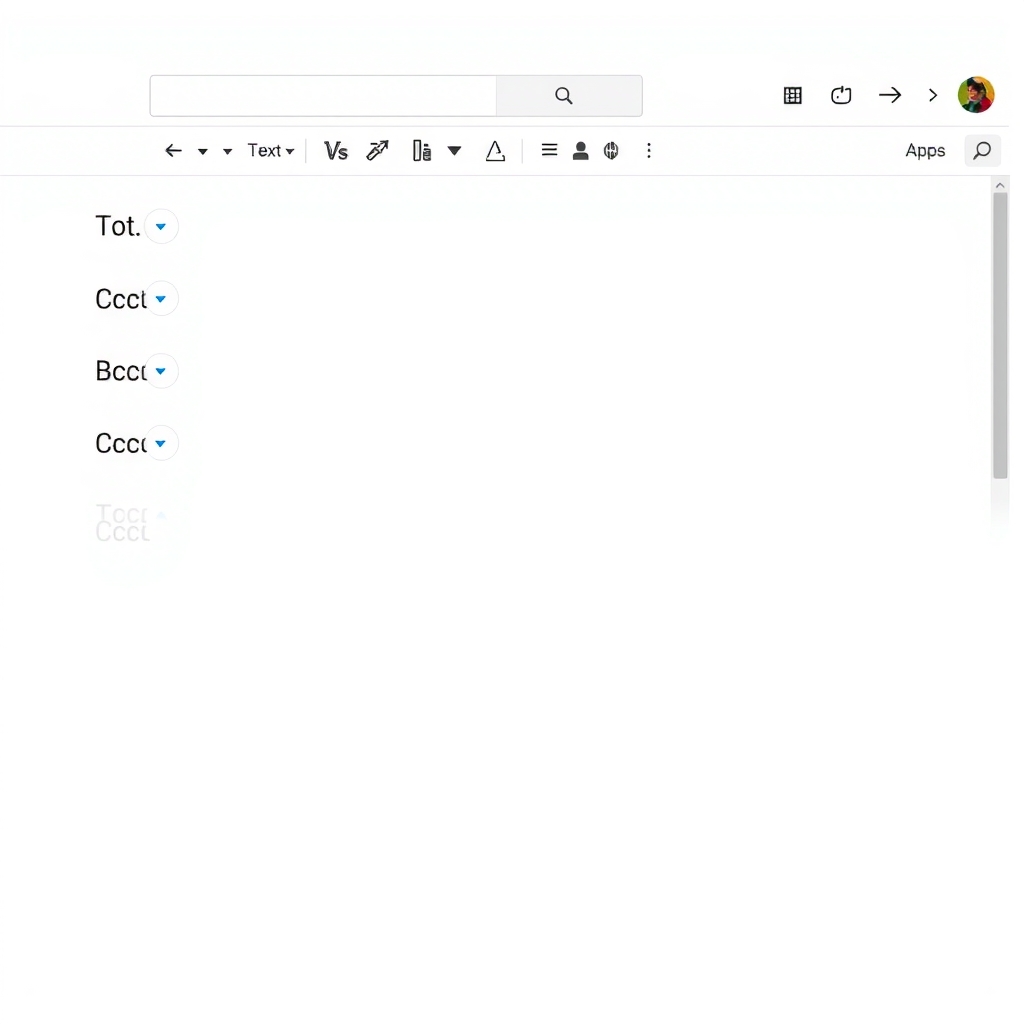Click the column layout icon in toolbar
1024x1024 pixels.
(421, 151)
